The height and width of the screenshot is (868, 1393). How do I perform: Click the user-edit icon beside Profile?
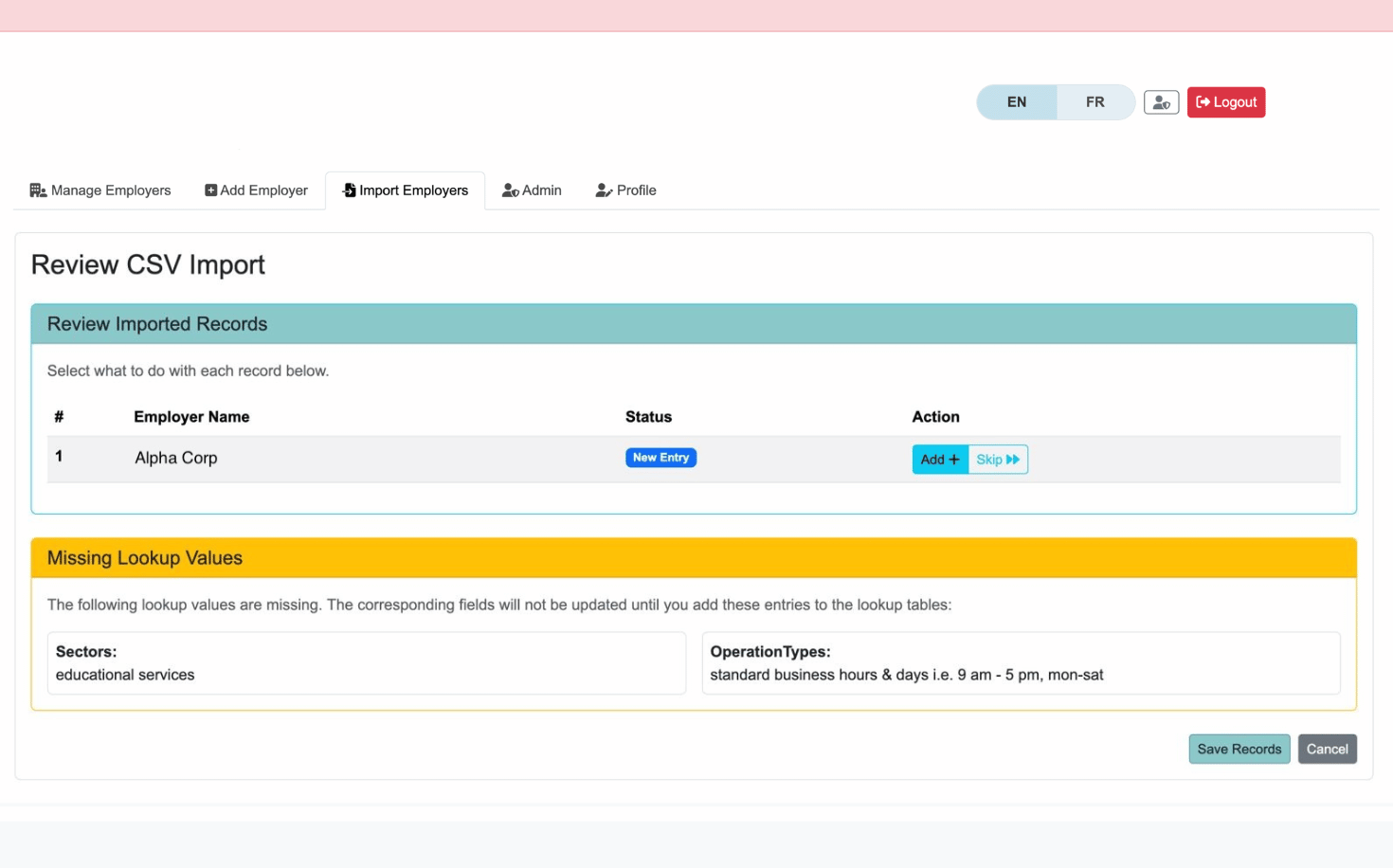tap(604, 190)
